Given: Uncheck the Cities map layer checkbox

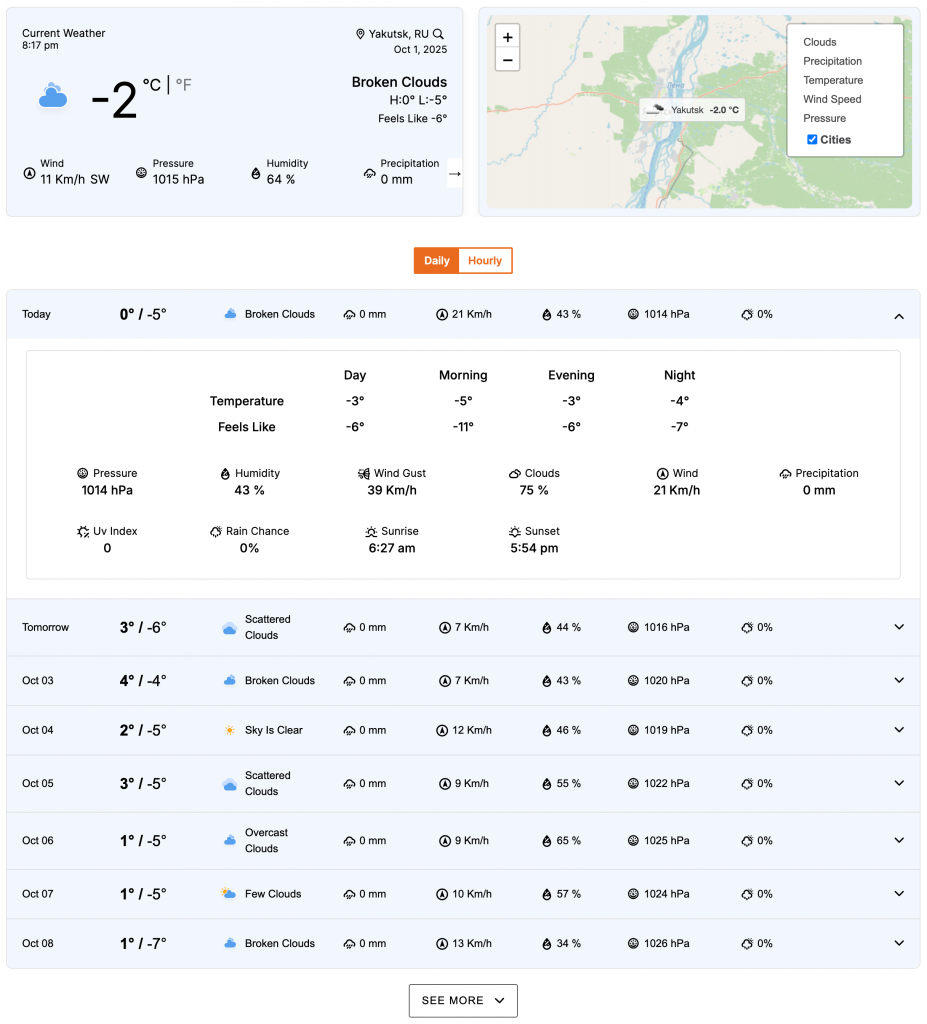Looking at the screenshot, I should [x=812, y=139].
